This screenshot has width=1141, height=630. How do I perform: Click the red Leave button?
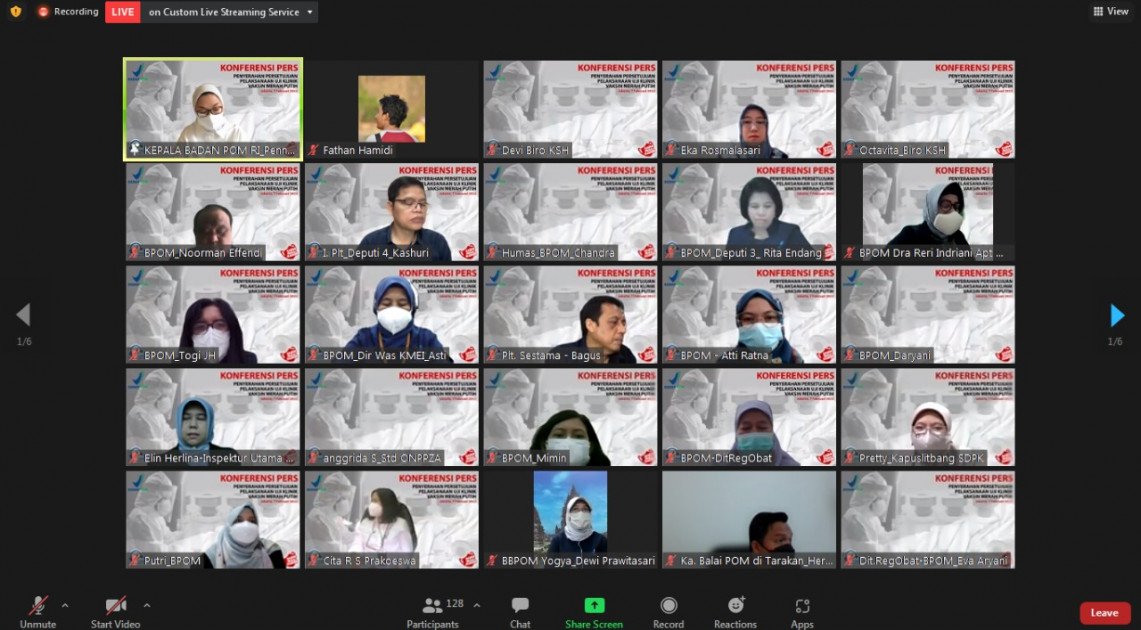[x=1104, y=613]
